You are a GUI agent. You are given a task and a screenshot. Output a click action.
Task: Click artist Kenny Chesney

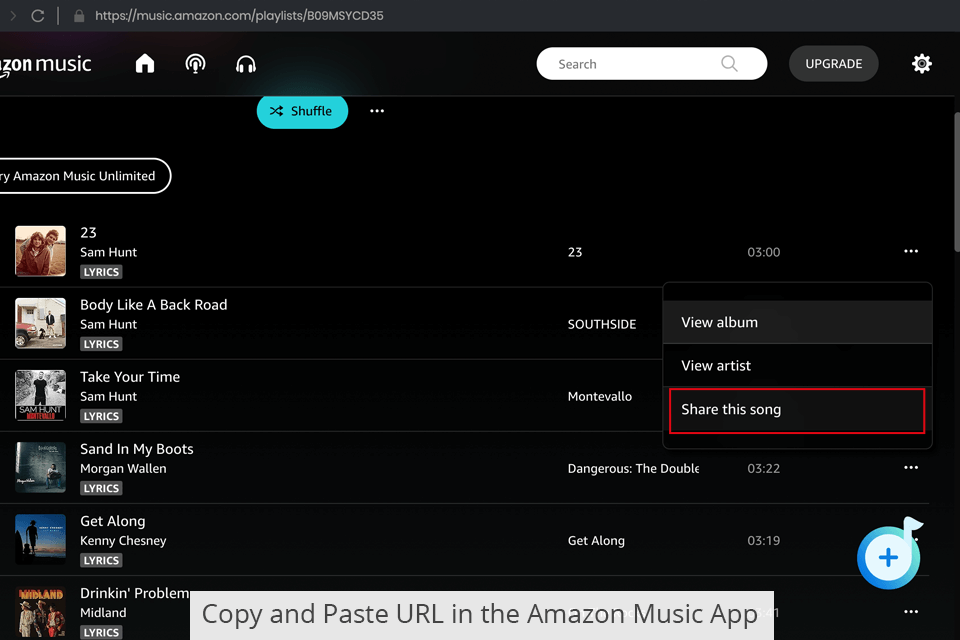pyautogui.click(x=123, y=541)
